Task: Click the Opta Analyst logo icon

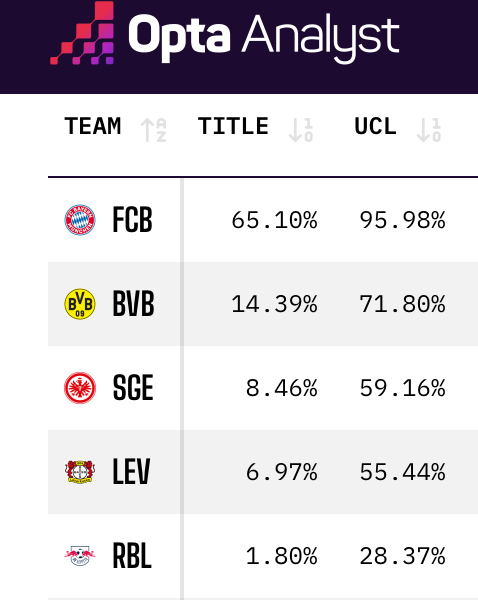Action: tap(82, 33)
